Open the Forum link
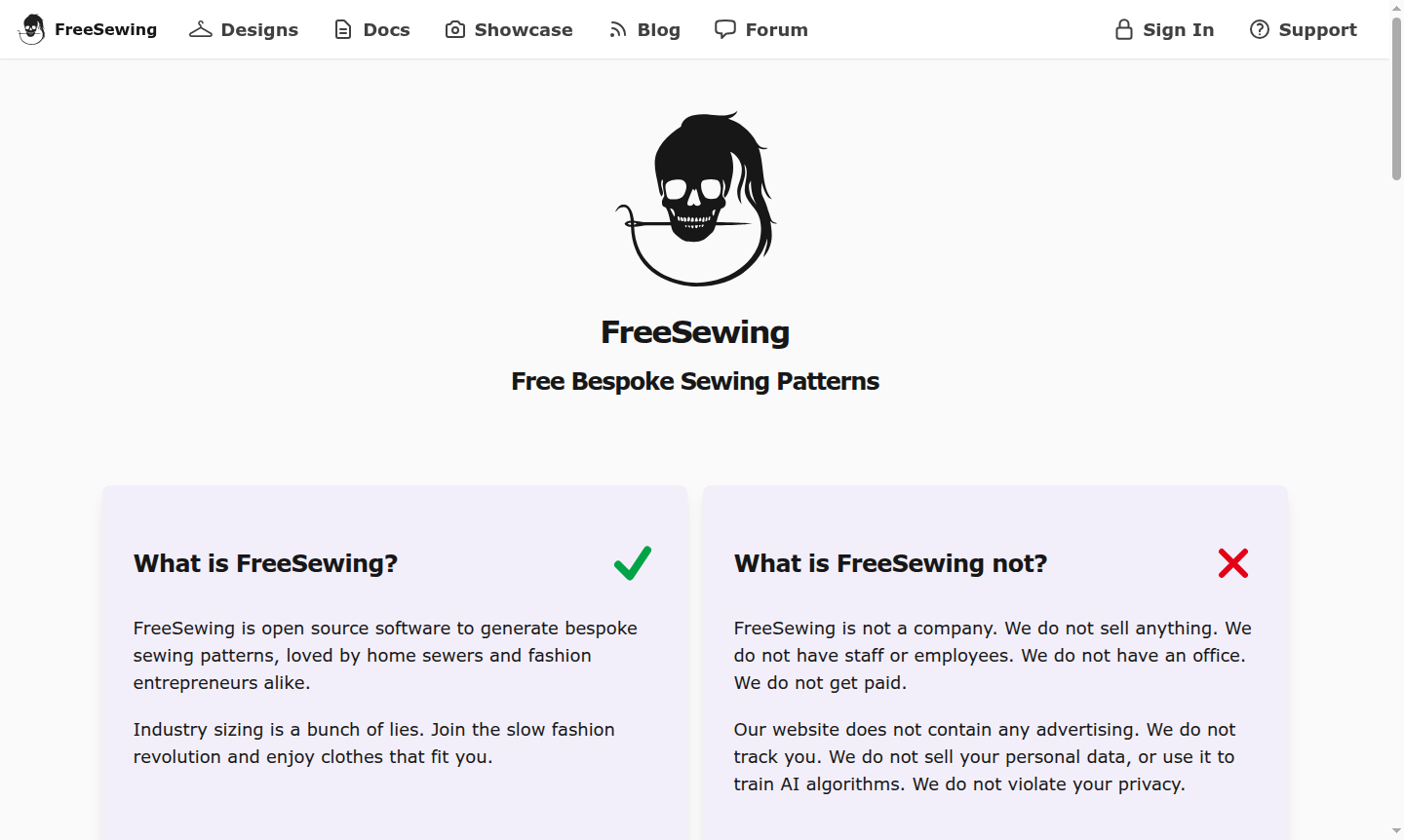Image resolution: width=1404 pixels, height=840 pixels. (776, 29)
